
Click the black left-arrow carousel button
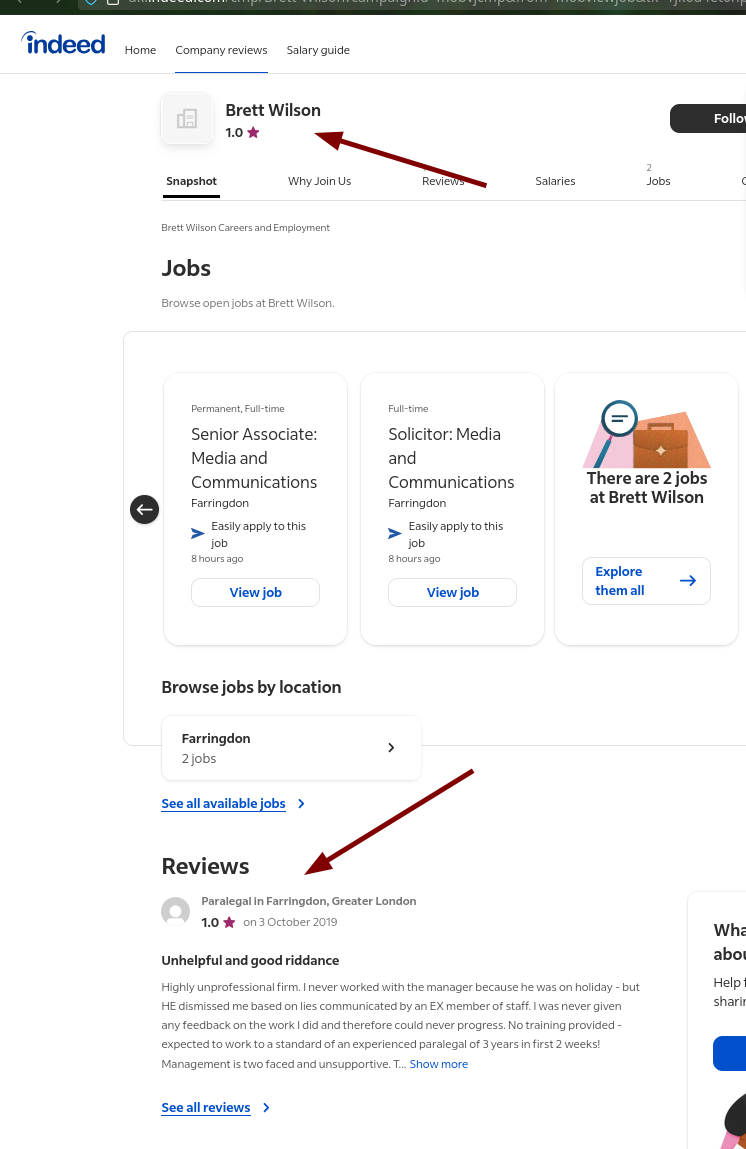pyautogui.click(x=144, y=509)
